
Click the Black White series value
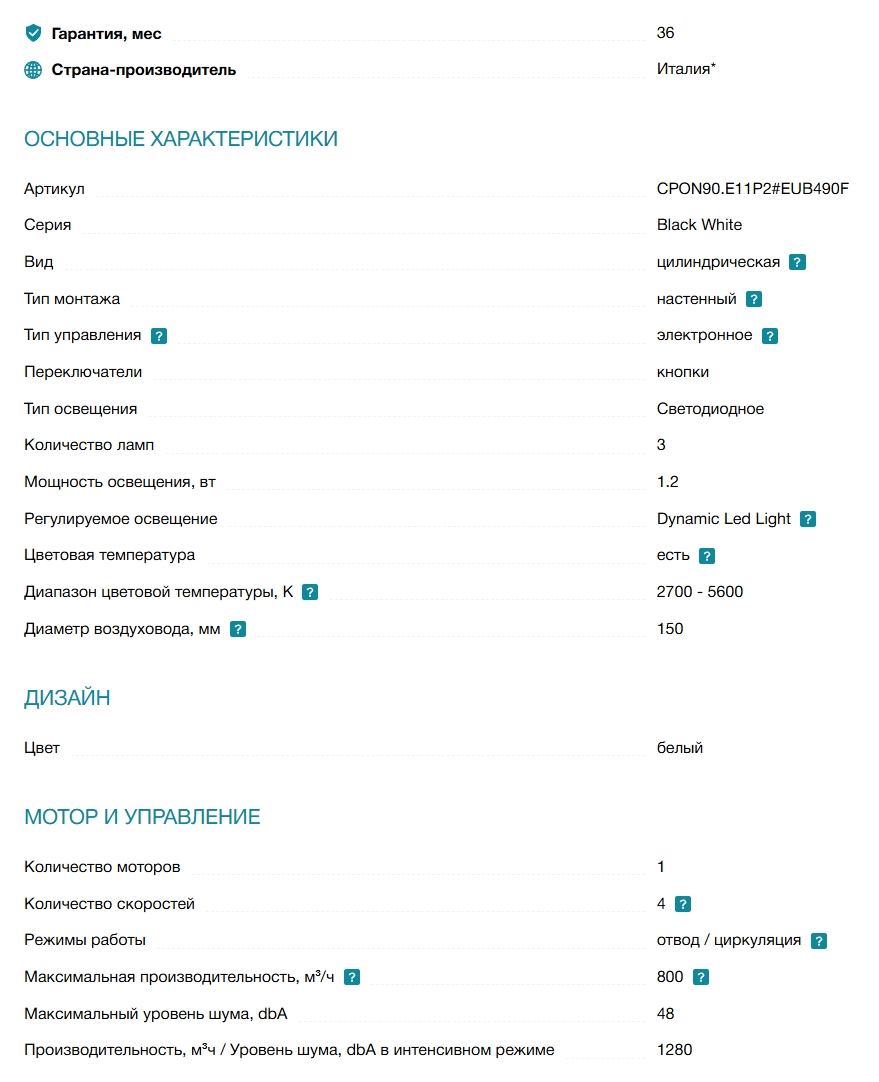(699, 225)
